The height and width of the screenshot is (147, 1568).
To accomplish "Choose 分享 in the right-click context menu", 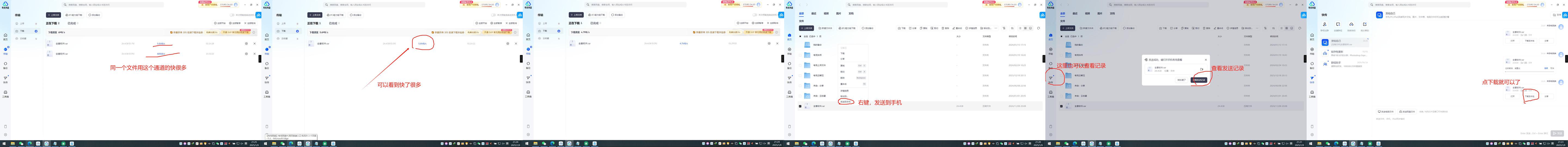I will (x=842, y=59).
